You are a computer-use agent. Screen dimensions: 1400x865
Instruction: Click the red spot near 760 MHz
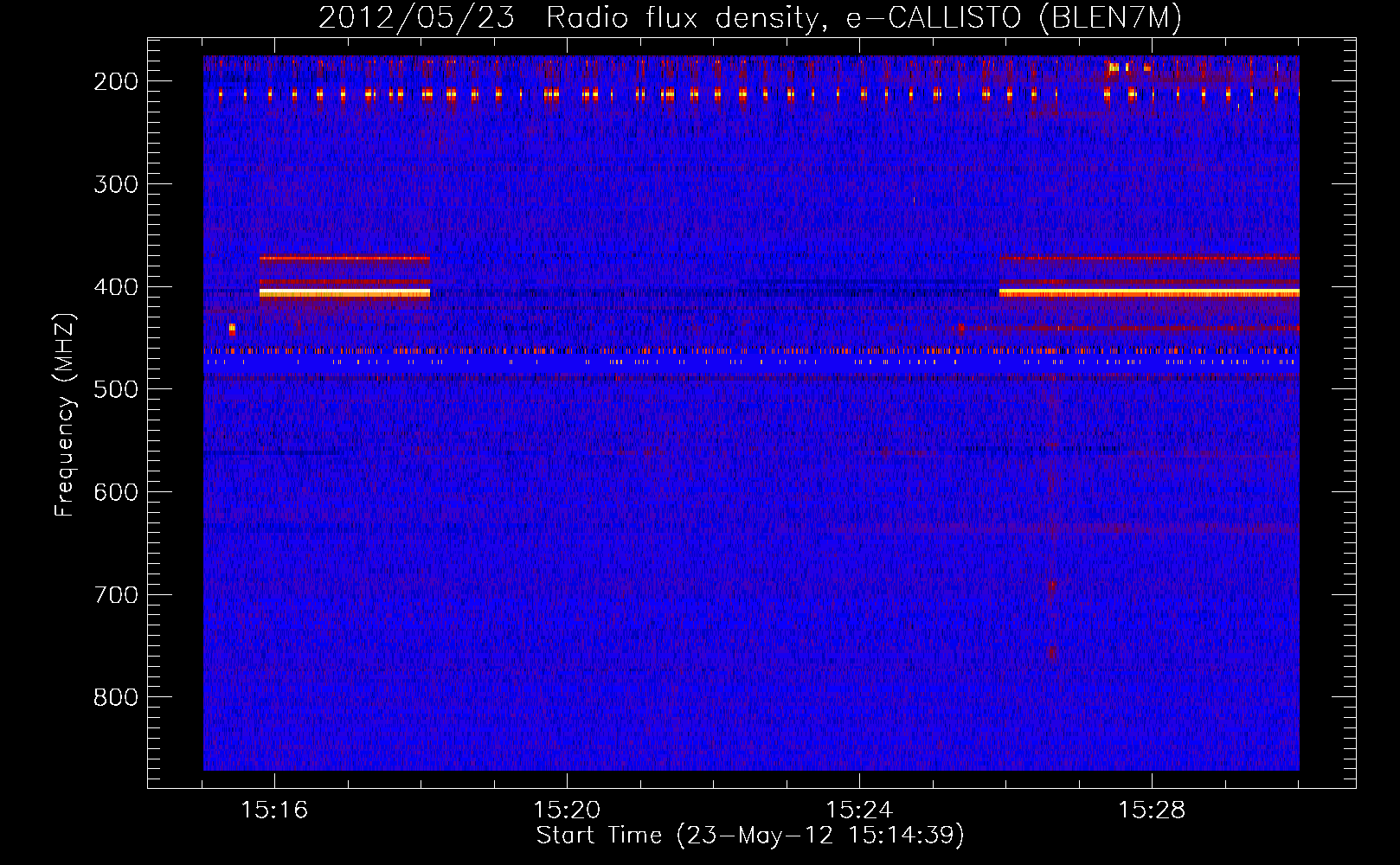click(x=1052, y=654)
